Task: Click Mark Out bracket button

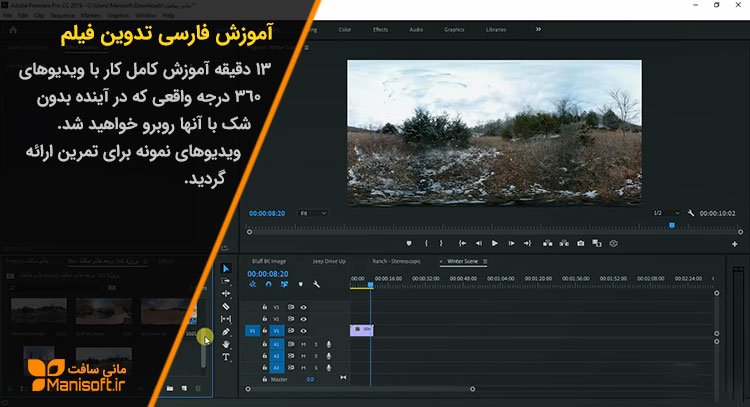Action: [441, 243]
